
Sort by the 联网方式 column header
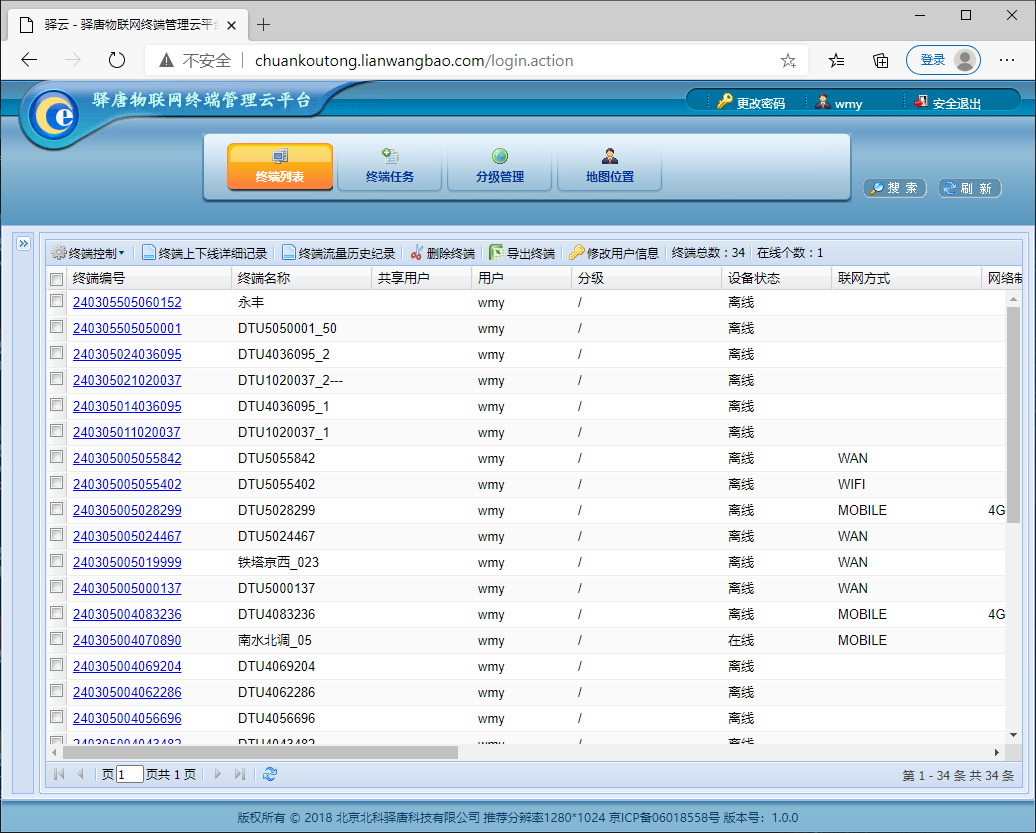[906, 278]
